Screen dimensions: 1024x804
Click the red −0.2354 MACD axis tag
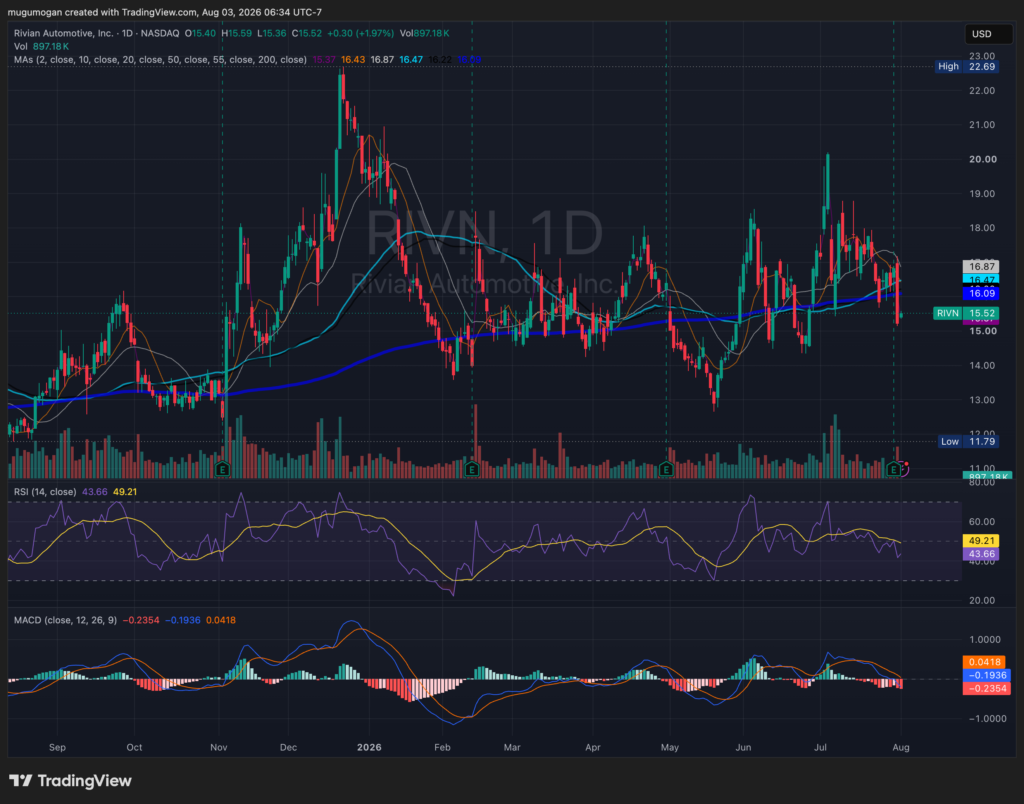[987, 688]
